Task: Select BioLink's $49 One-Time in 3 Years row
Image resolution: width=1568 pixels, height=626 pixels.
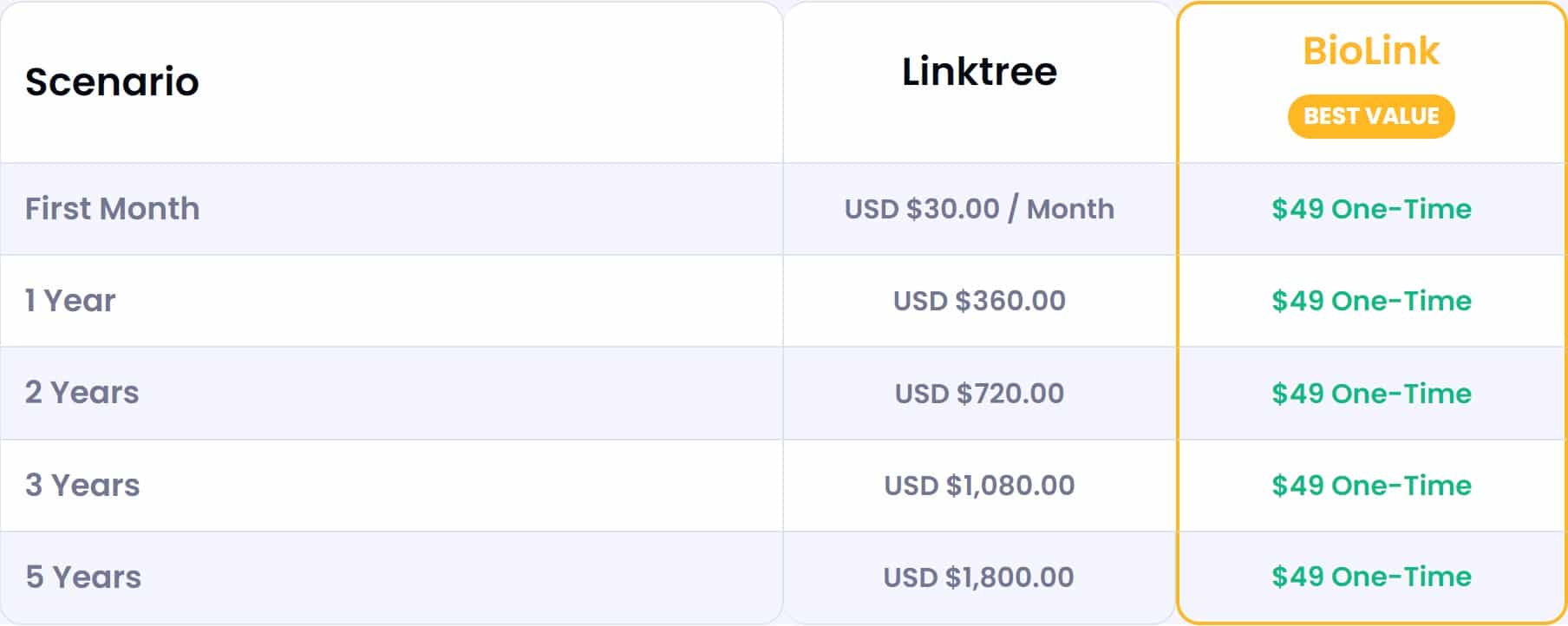Action: point(1371,486)
